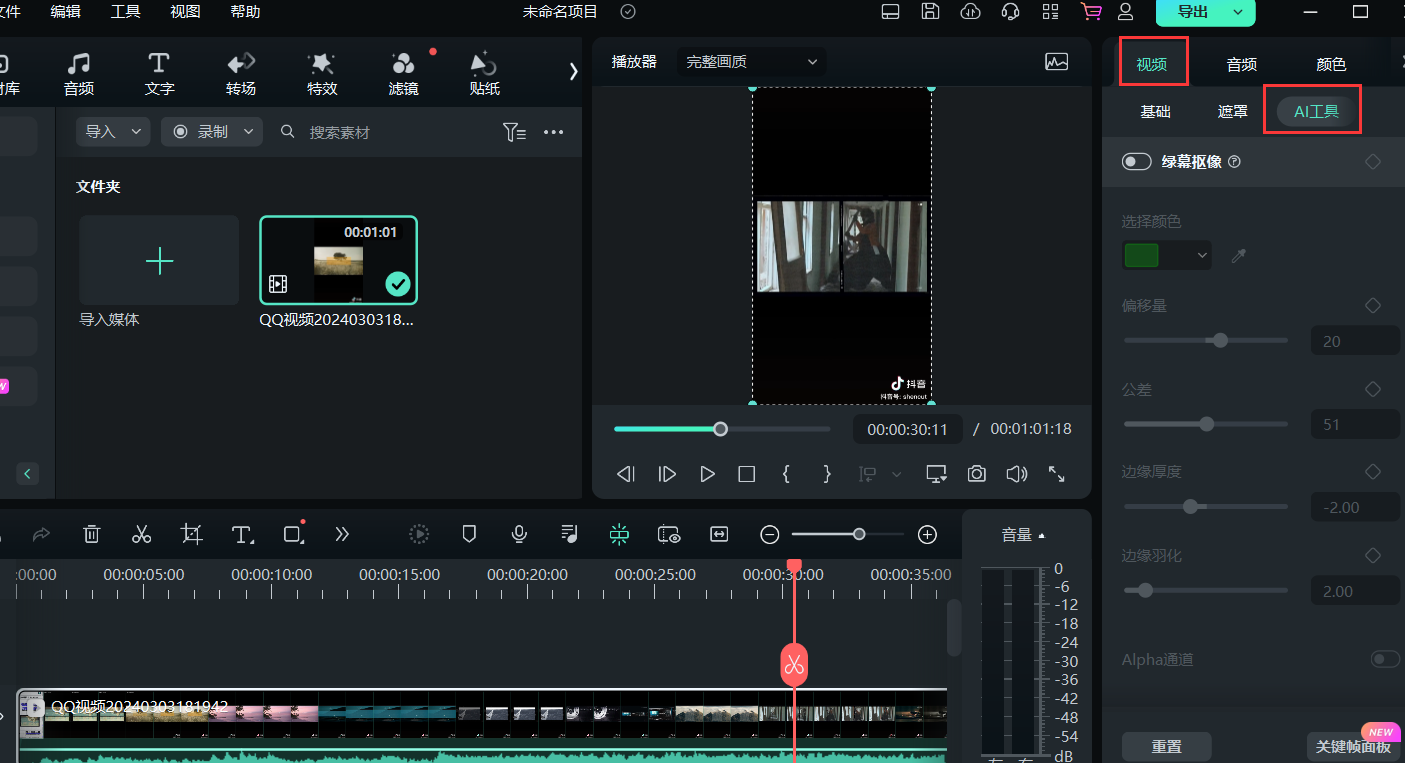Pick color with the eyedropper tool
The image size is (1405, 763).
1239,256
